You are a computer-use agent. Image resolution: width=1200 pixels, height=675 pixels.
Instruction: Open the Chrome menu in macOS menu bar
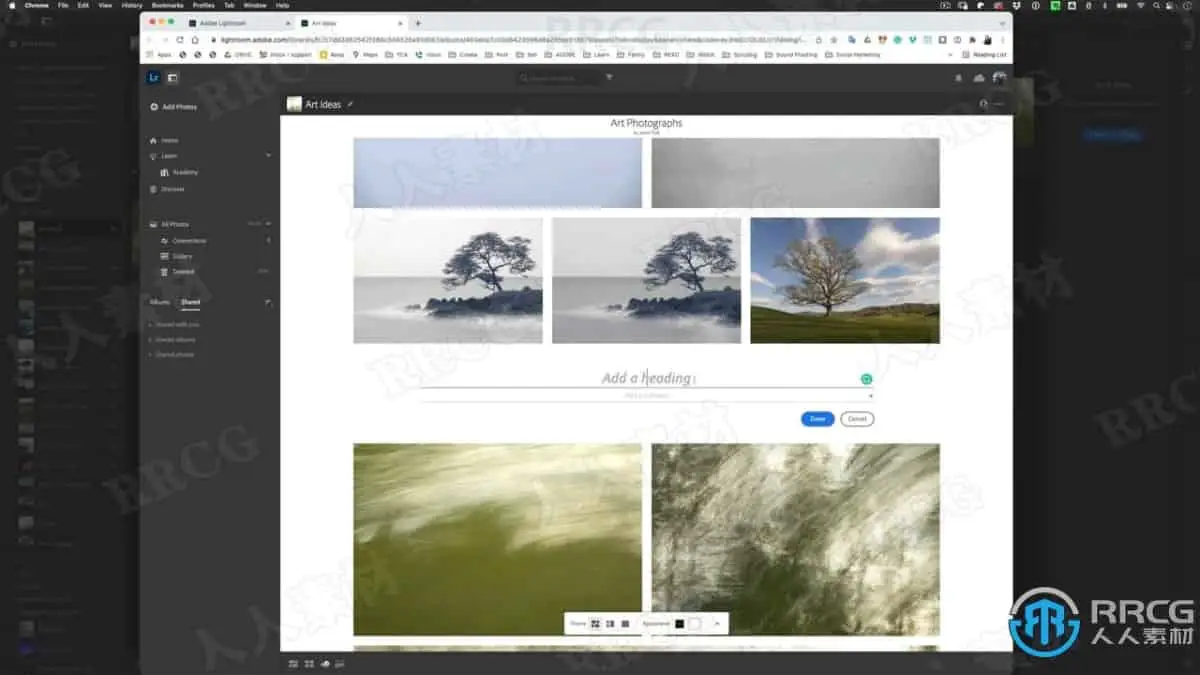point(37,5)
